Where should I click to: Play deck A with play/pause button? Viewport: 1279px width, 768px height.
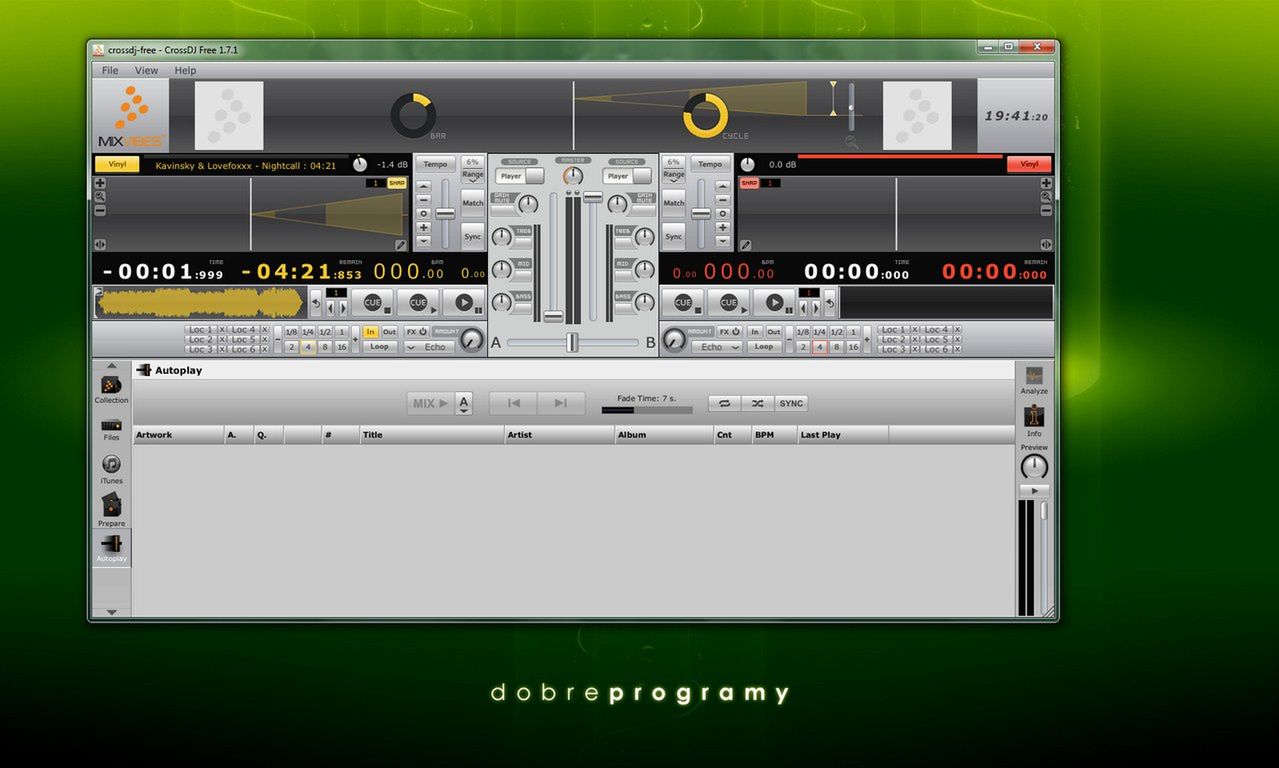click(x=463, y=302)
